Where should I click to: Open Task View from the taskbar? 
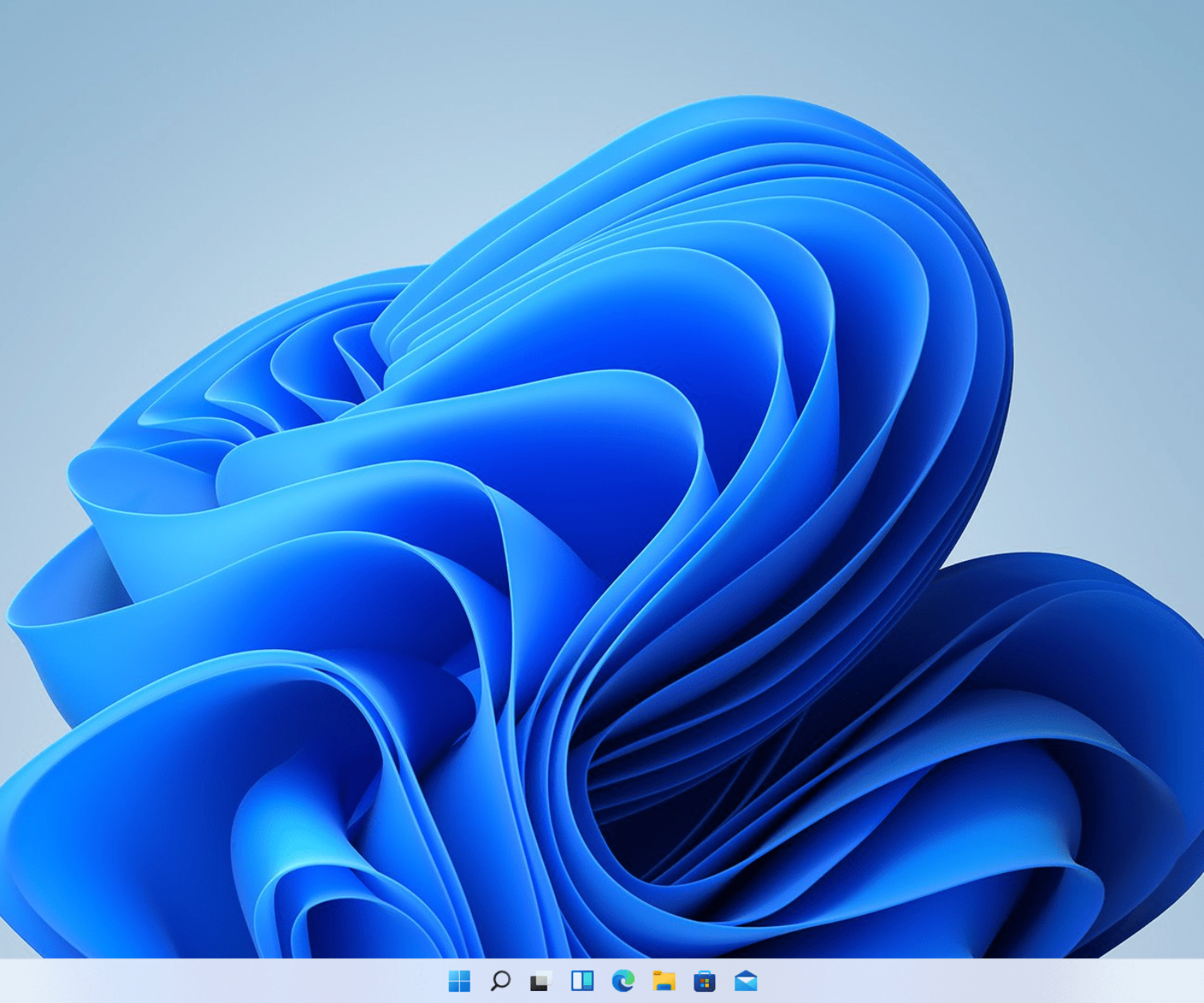tap(541, 981)
